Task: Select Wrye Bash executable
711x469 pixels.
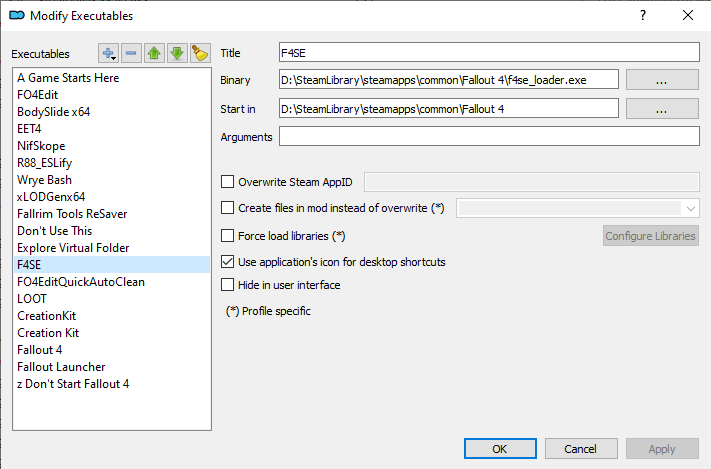Action: pyautogui.click(x=112, y=180)
